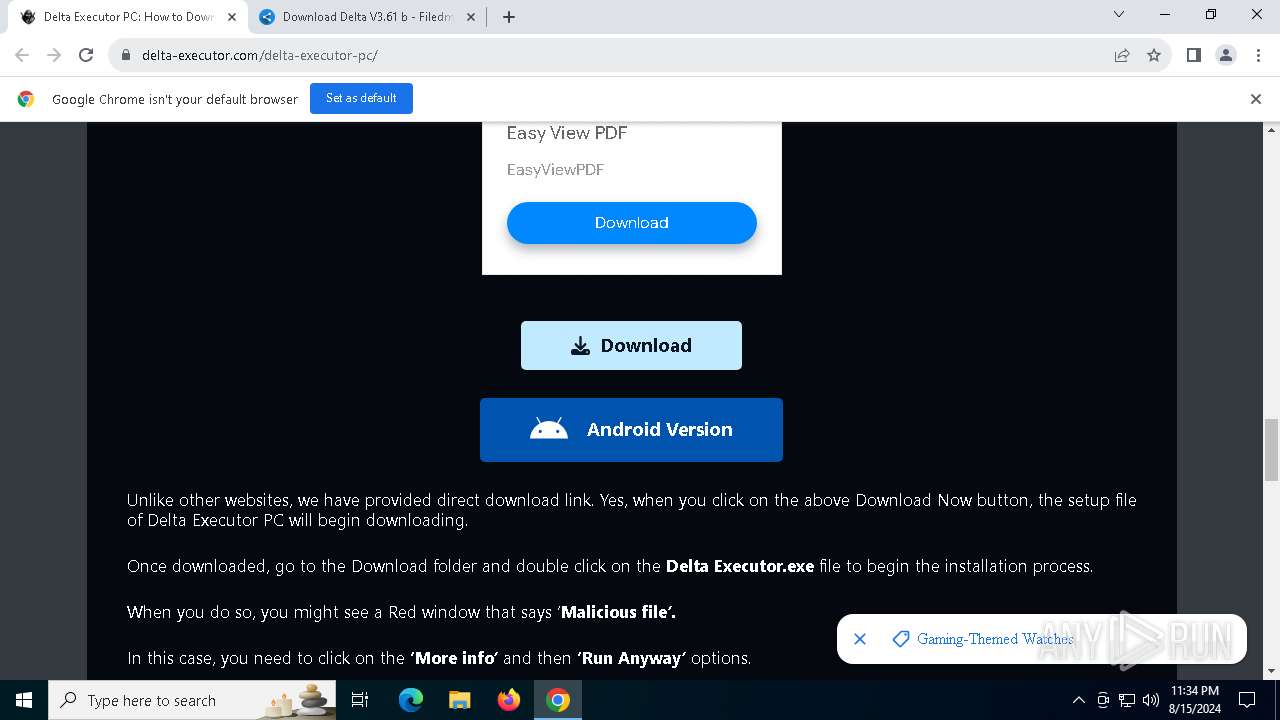
Task: Launch Firefox from taskbar
Action: point(509,700)
